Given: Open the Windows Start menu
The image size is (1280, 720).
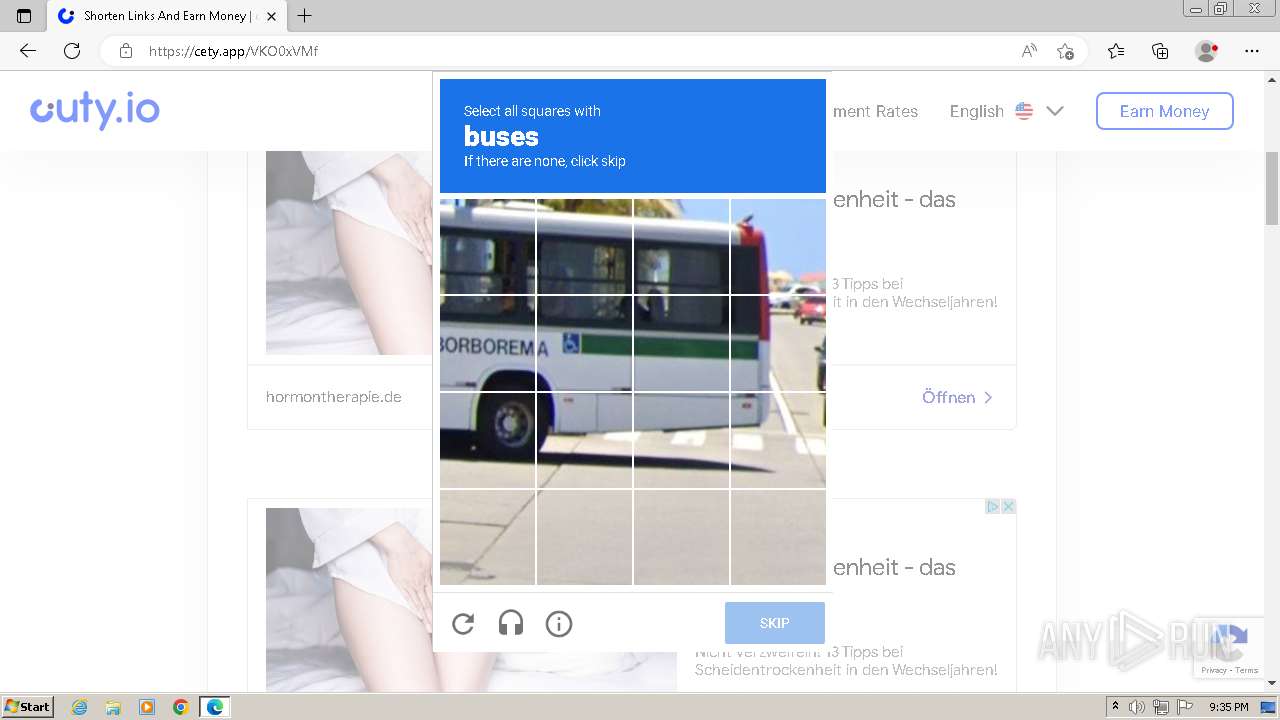Looking at the screenshot, I should (x=27, y=707).
